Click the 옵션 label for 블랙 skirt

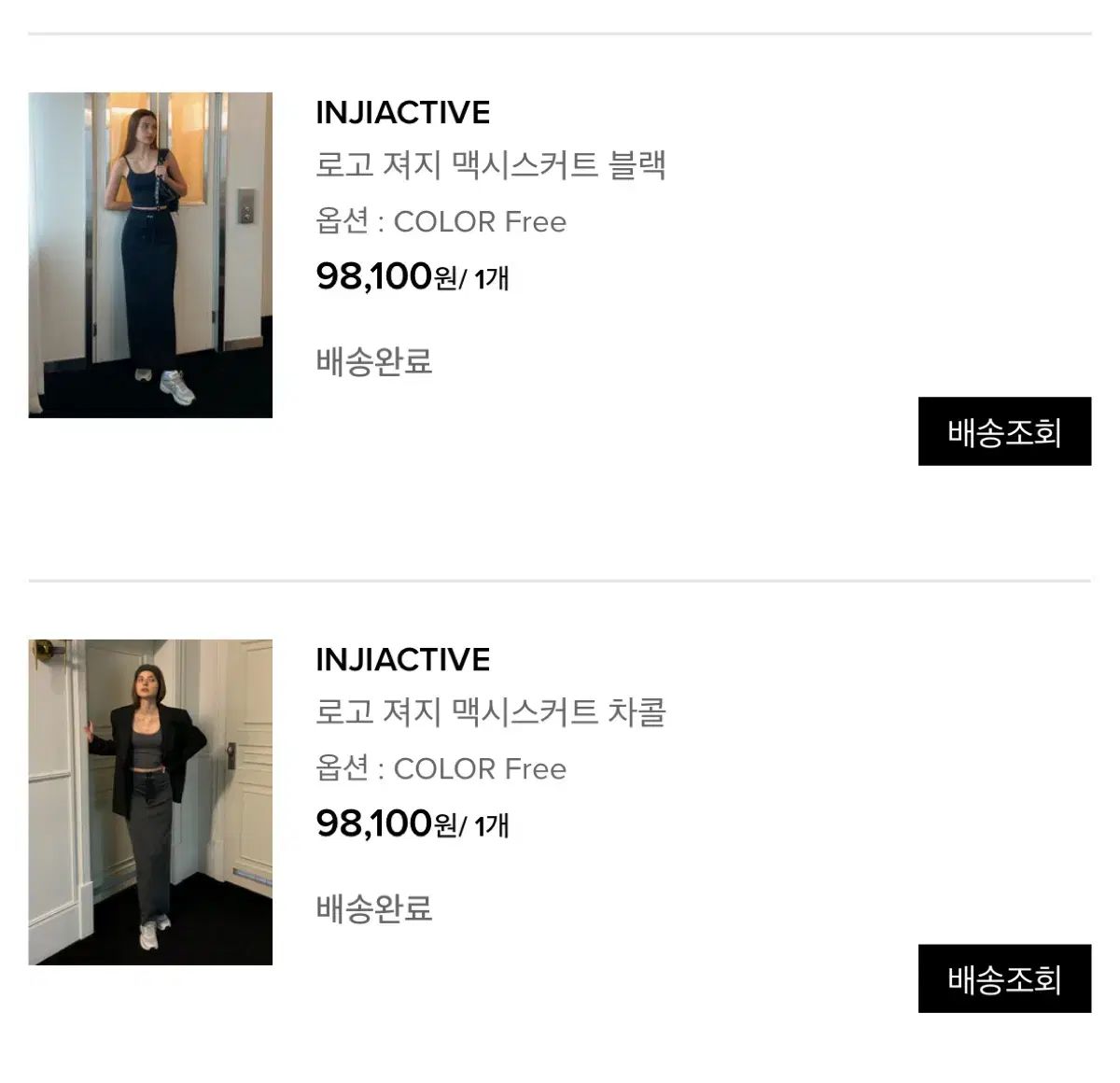pos(342,222)
